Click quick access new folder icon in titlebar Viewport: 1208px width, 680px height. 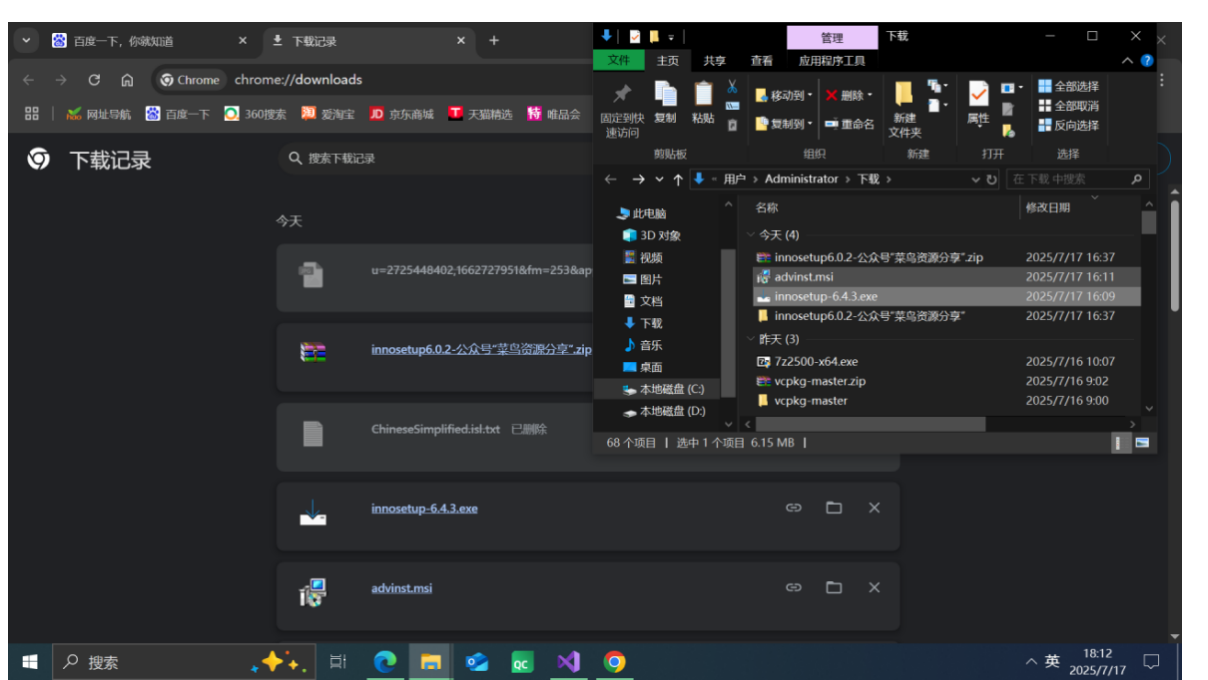(653, 37)
